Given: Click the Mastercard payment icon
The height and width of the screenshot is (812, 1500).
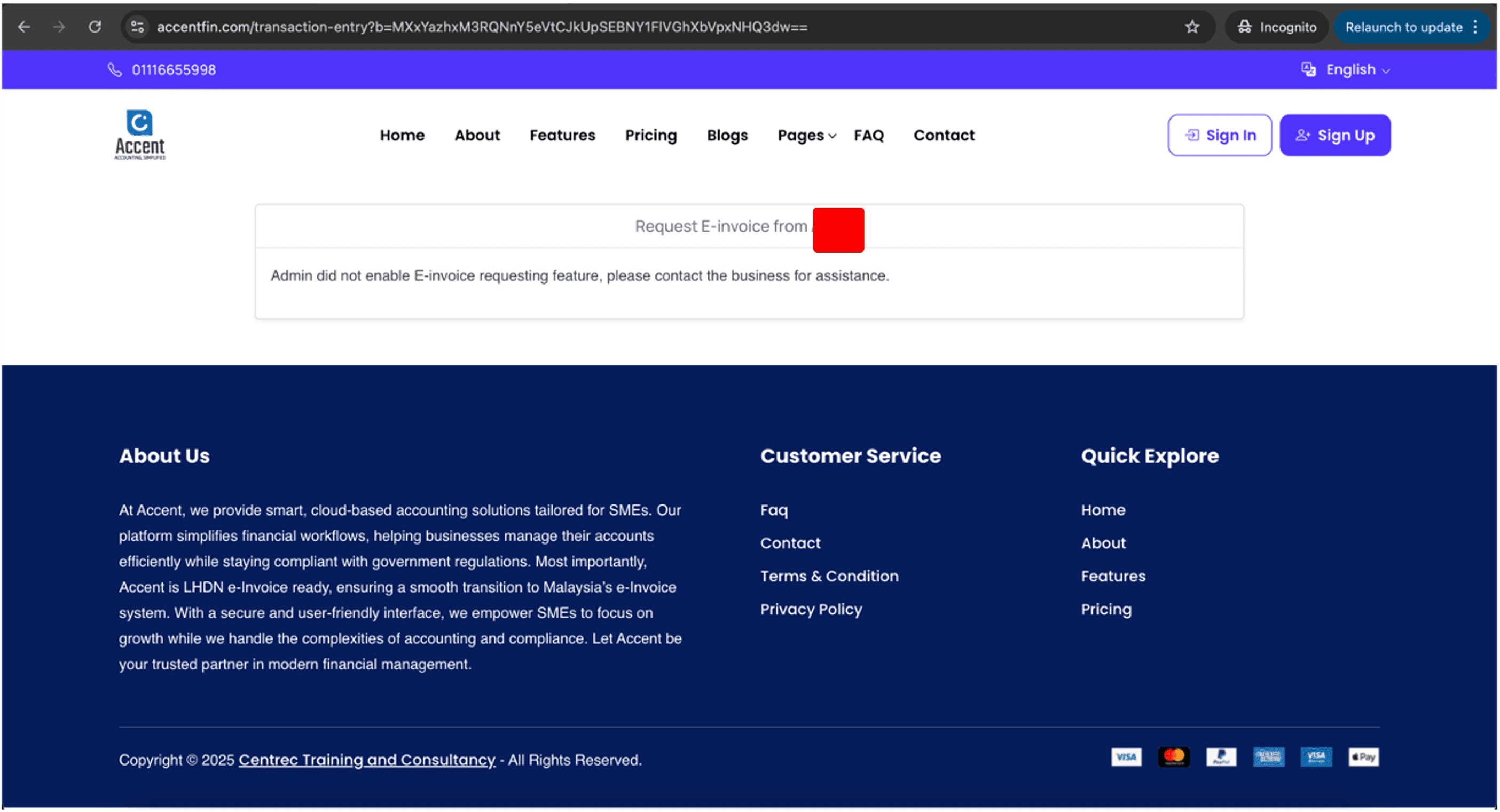Looking at the screenshot, I should point(1173,756).
